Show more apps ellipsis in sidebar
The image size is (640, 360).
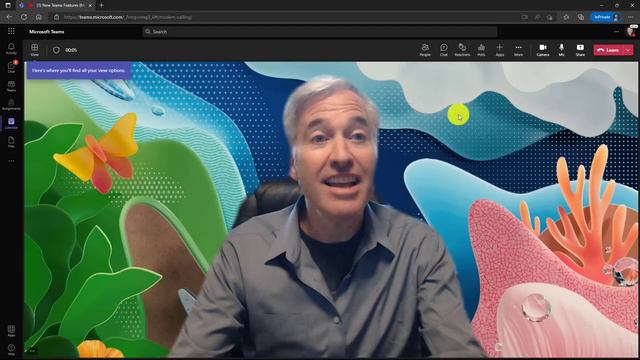[x=11, y=161]
